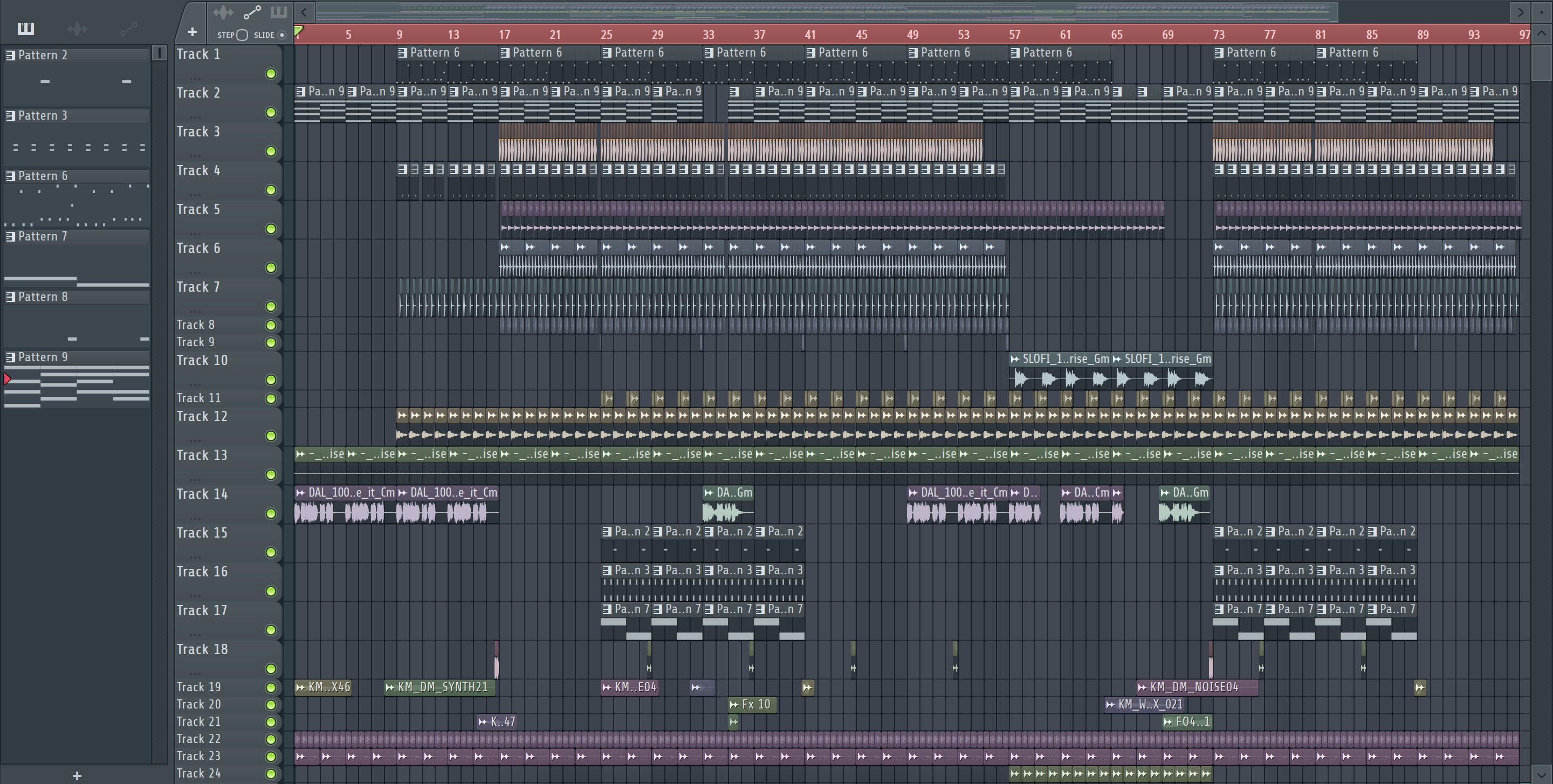Click the small square zoom button top-right

pos(1542,12)
